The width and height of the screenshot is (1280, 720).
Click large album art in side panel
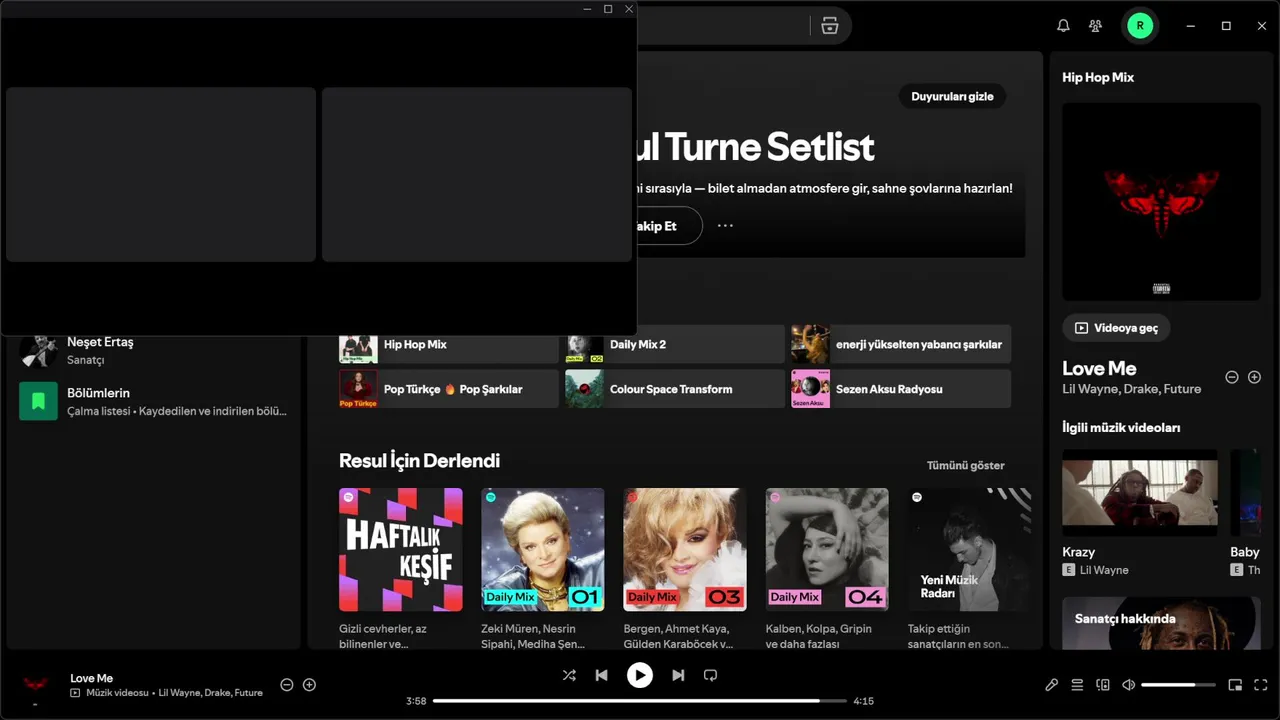coord(1161,201)
